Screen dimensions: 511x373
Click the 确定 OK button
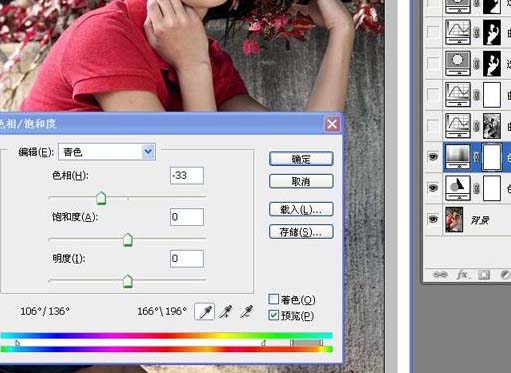pyautogui.click(x=301, y=159)
